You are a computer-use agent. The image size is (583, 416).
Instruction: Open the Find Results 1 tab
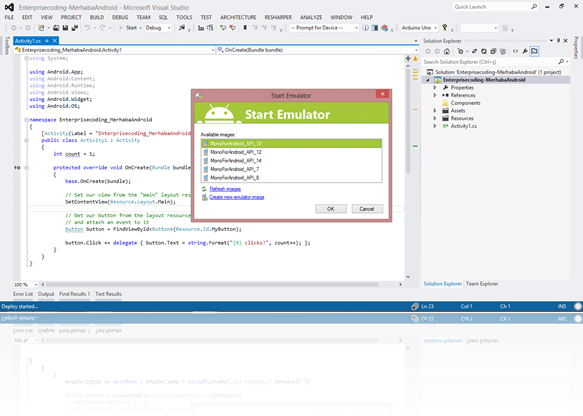coord(74,294)
